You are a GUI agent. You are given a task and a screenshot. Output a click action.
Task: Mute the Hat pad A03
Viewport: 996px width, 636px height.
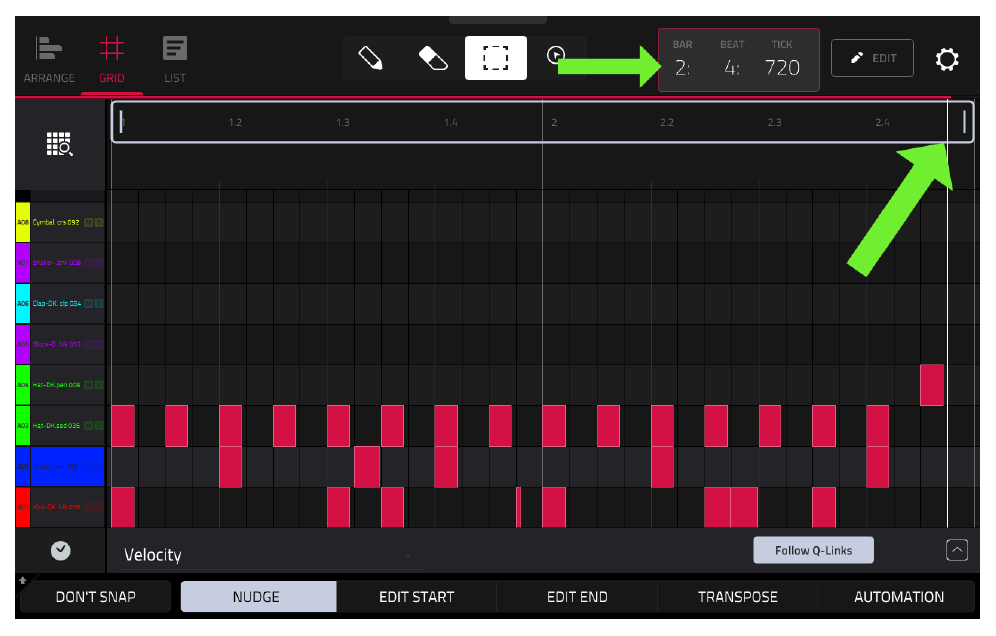88,425
